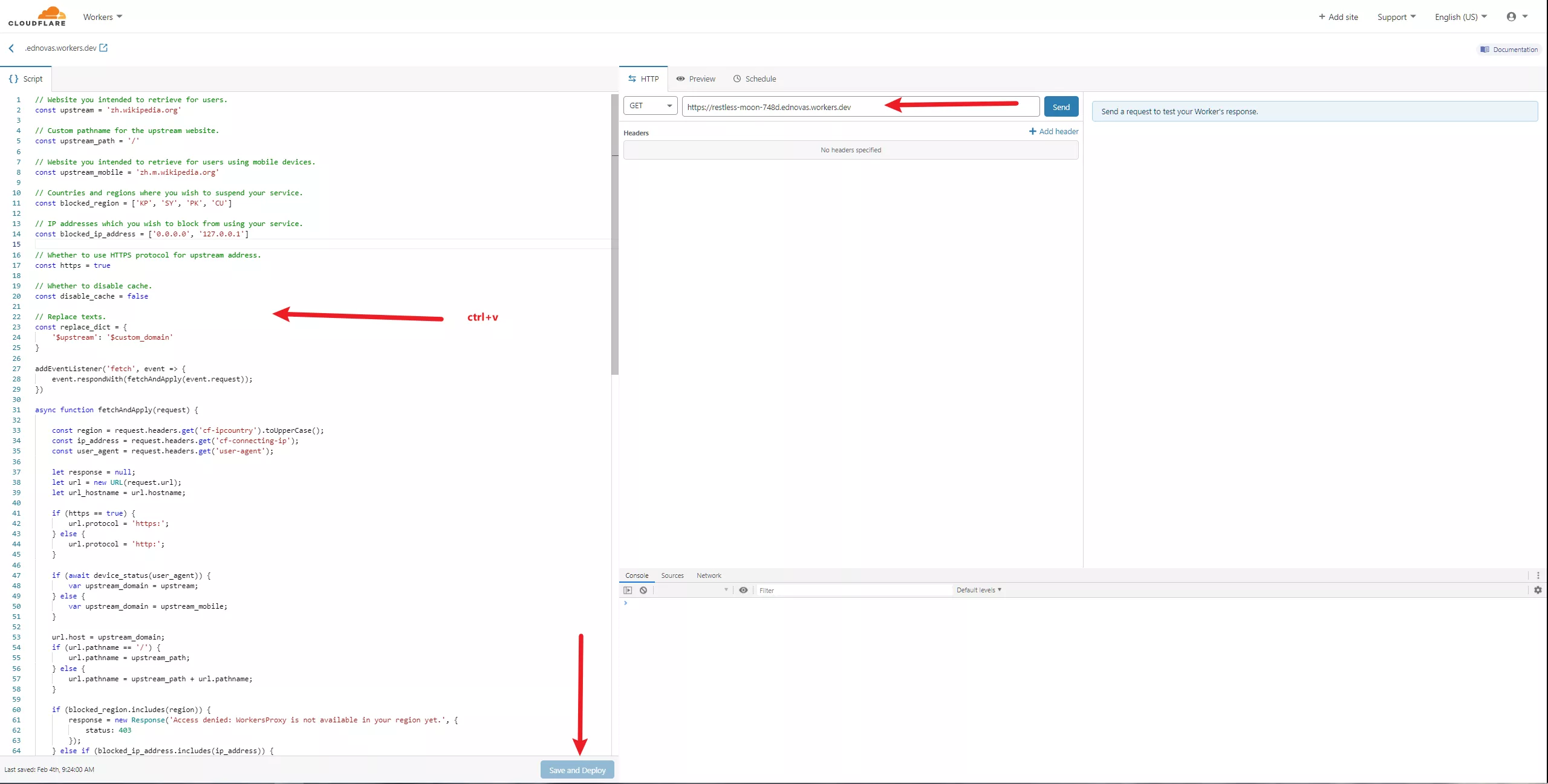Expand the GET method dropdown
Viewport: 1548px width, 784px height.
650,106
